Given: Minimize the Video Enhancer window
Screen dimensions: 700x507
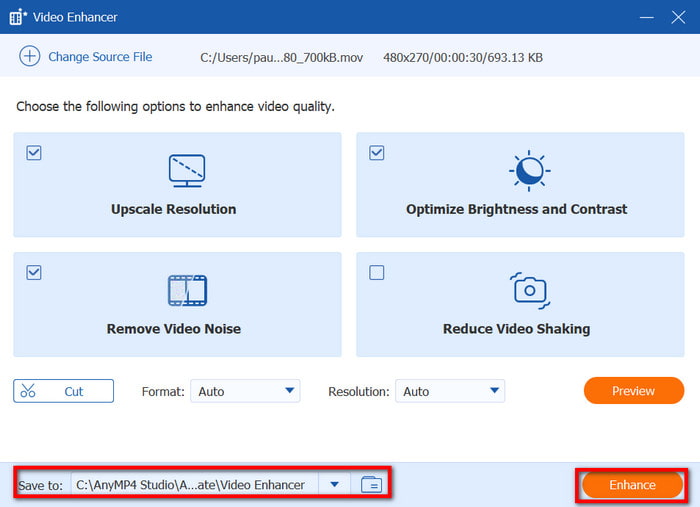Looking at the screenshot, I should 646,17.
